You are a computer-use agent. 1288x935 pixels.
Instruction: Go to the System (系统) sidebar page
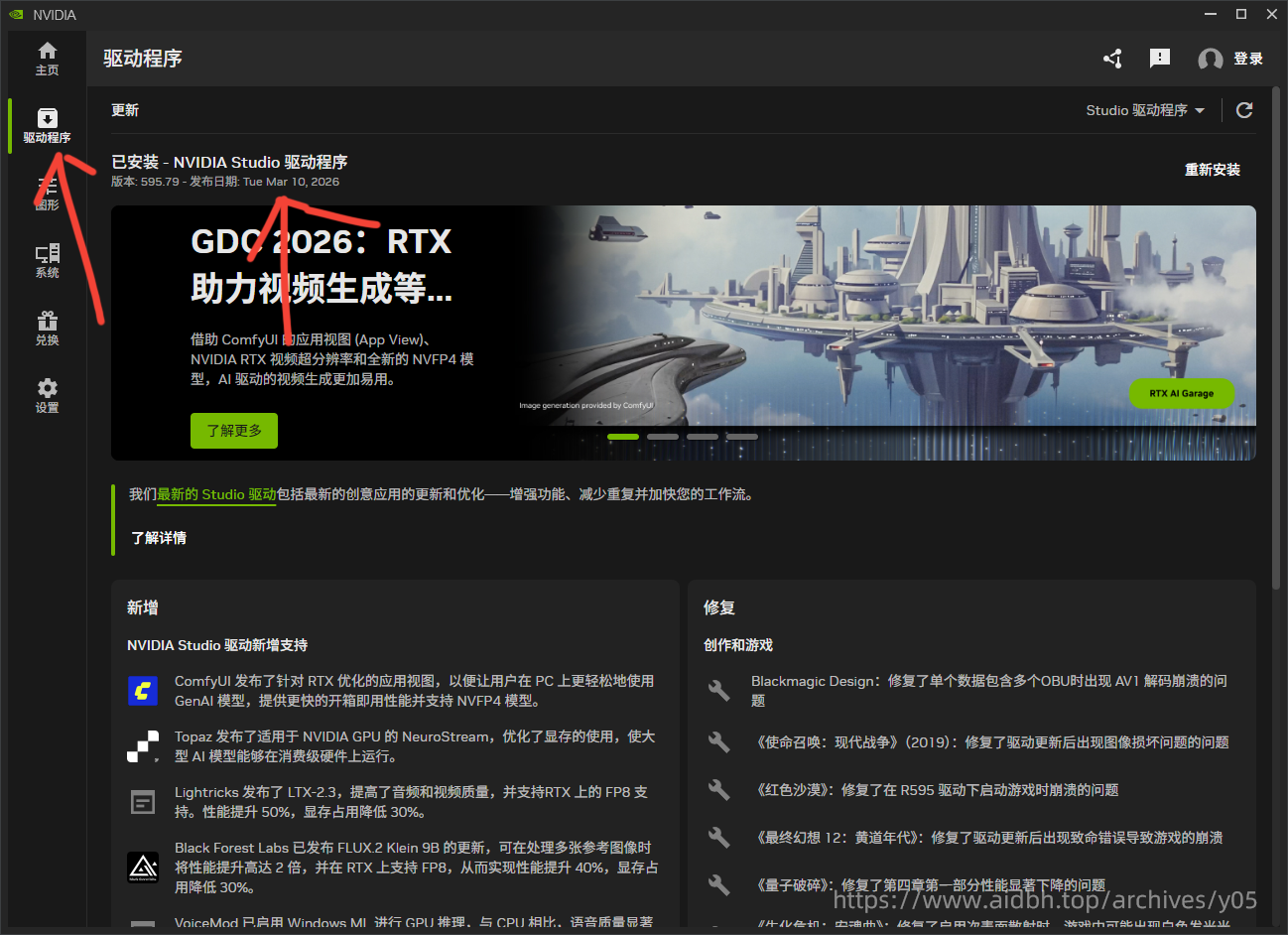[x=47, y=261]
